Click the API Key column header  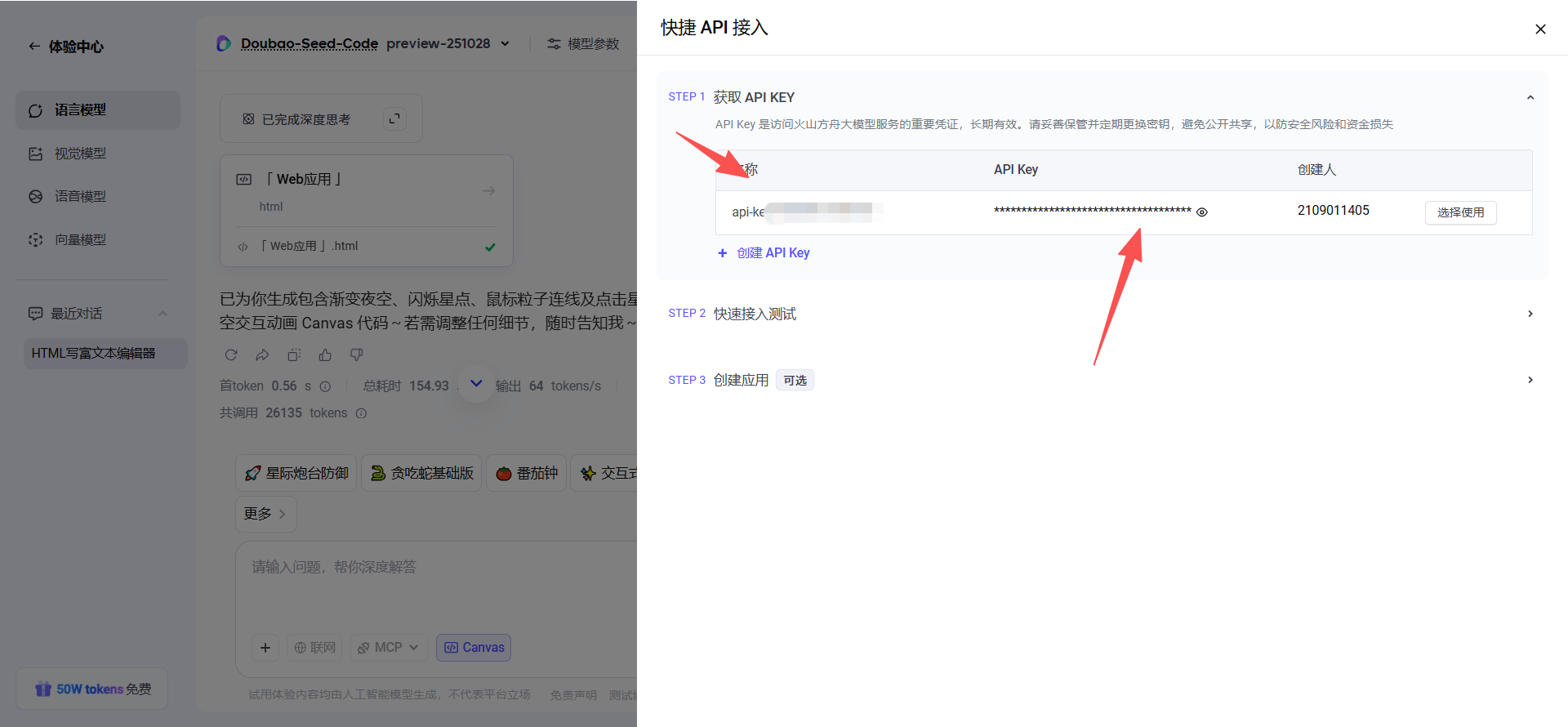1016,170
